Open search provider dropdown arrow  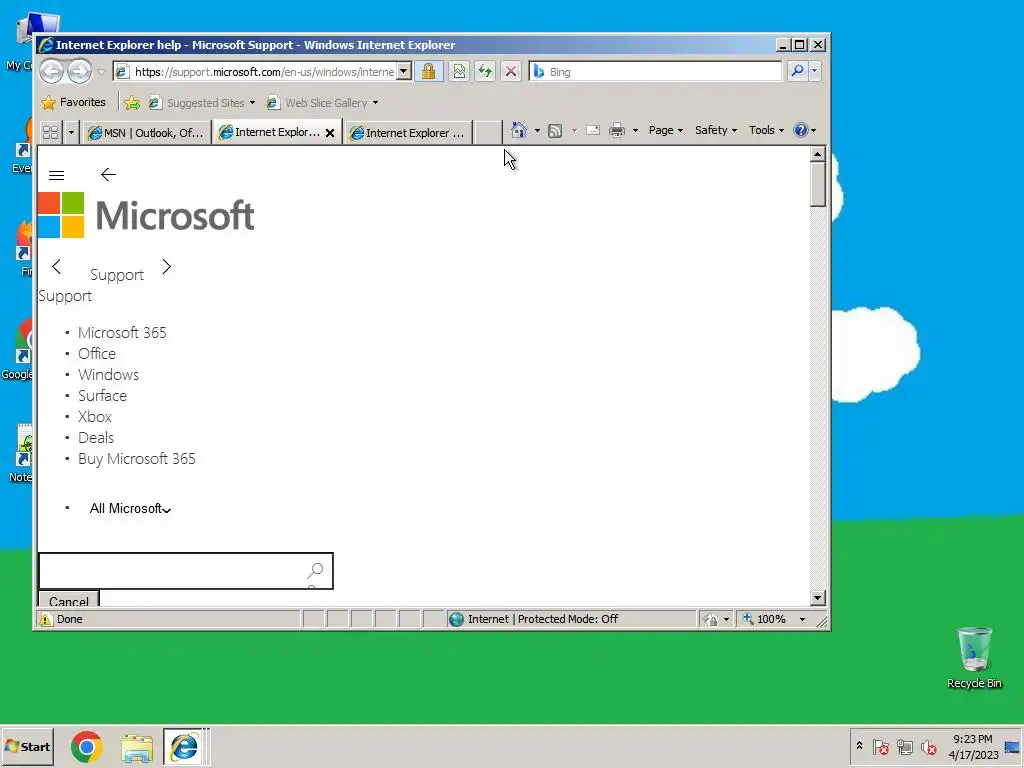tap(814, 71)
